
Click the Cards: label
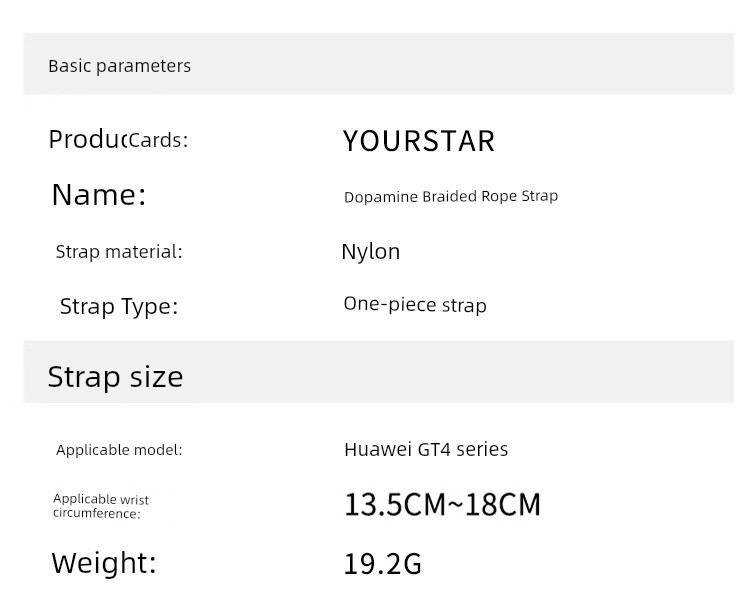click(158, 141)
